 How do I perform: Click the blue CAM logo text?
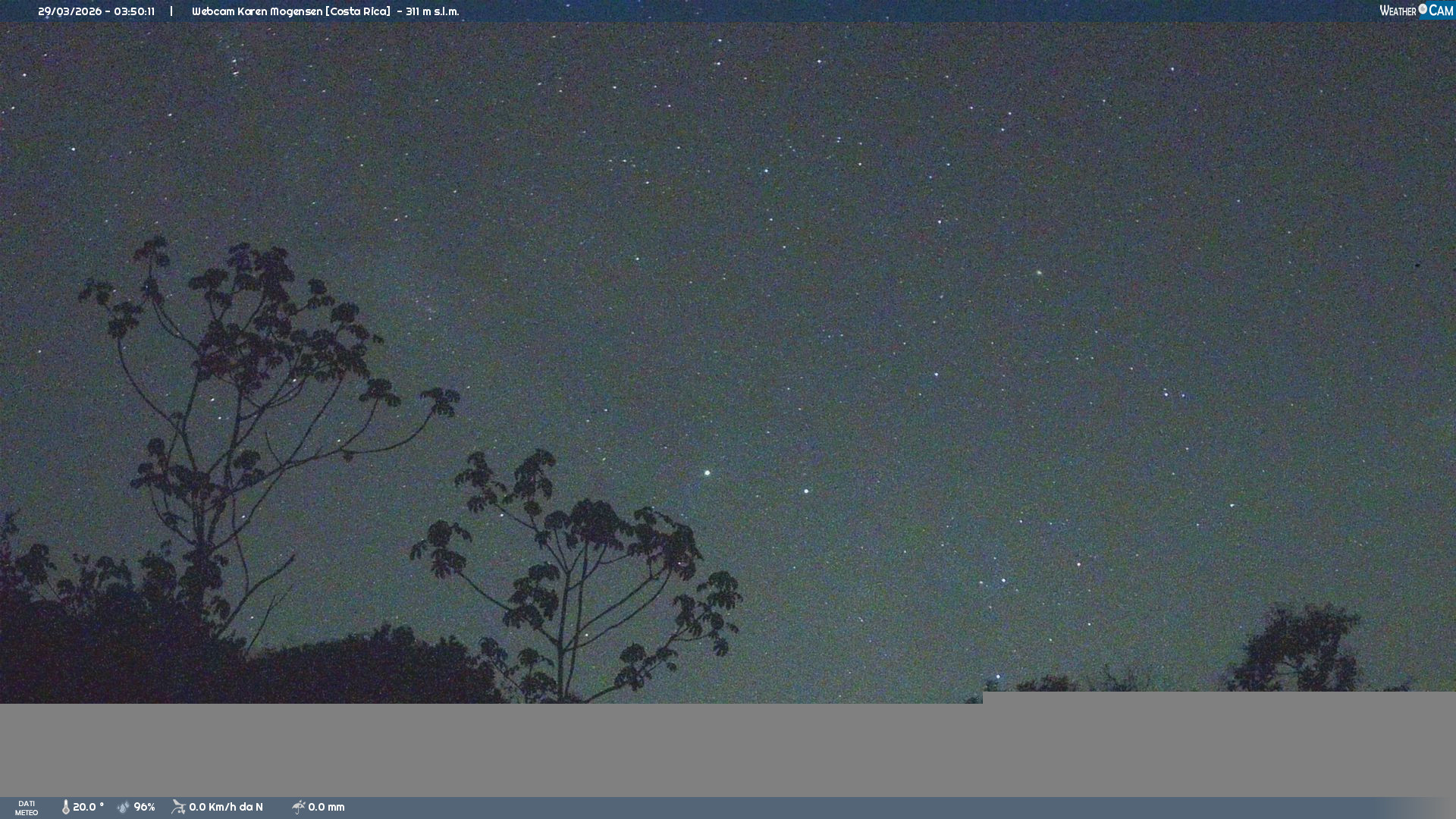tap(1441, 11)
